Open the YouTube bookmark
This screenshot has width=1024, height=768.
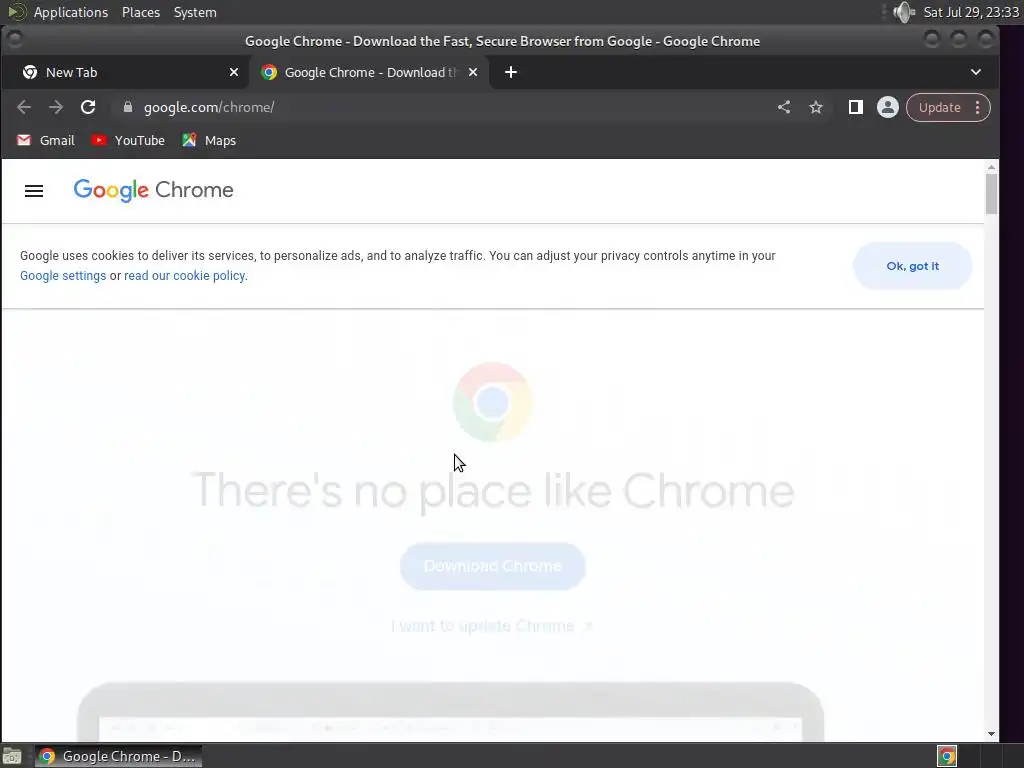pyautogui.click(x=128, y=140)
